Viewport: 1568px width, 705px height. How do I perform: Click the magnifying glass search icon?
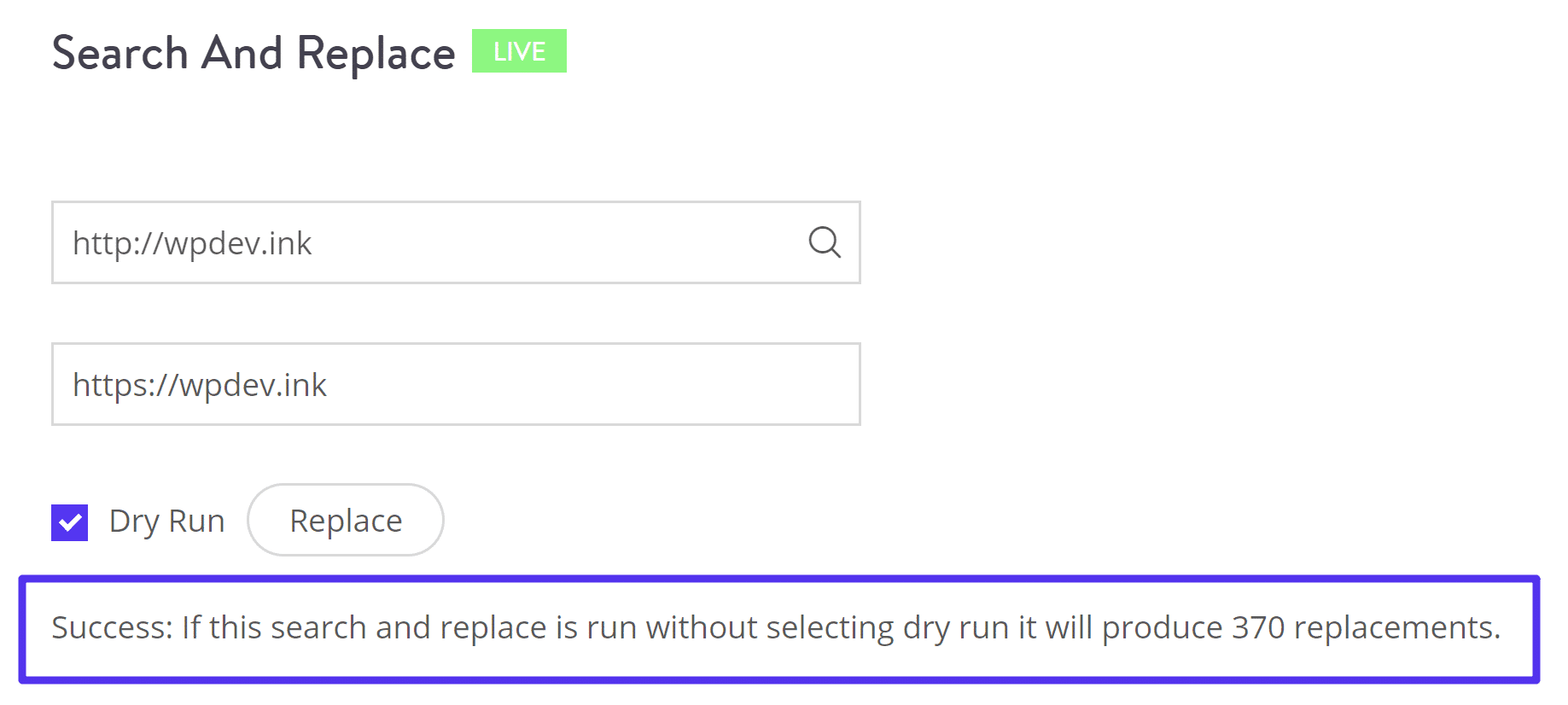coord(825,242)
